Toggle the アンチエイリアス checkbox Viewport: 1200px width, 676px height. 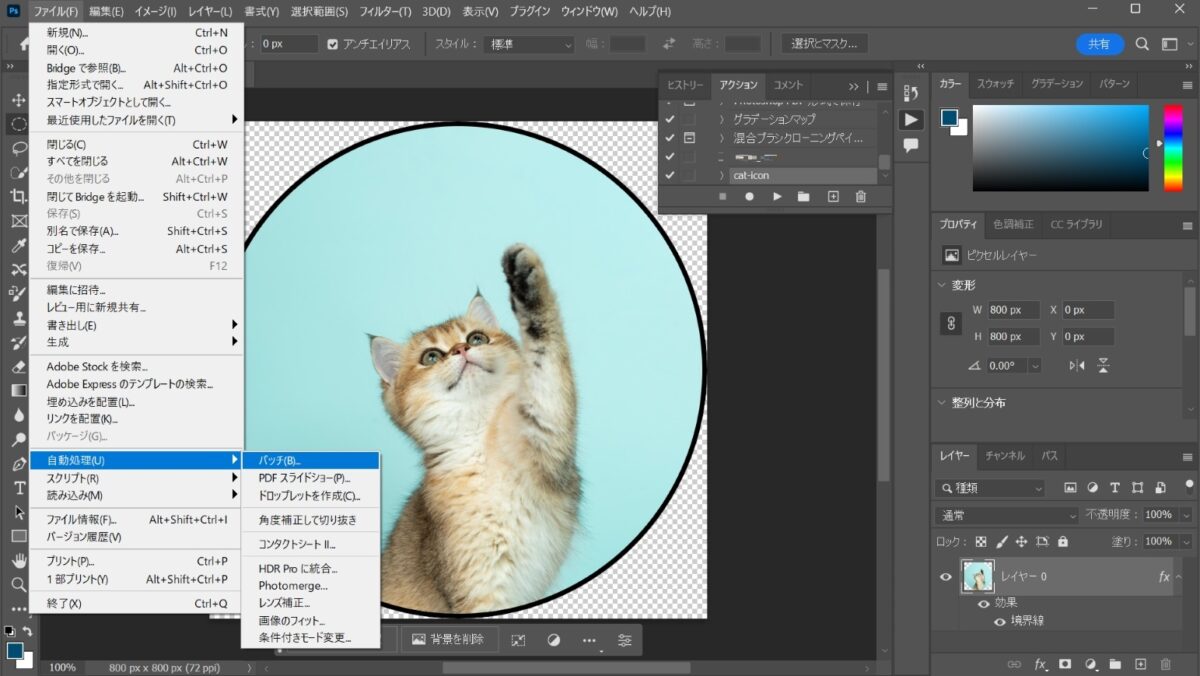click(333, 43)
